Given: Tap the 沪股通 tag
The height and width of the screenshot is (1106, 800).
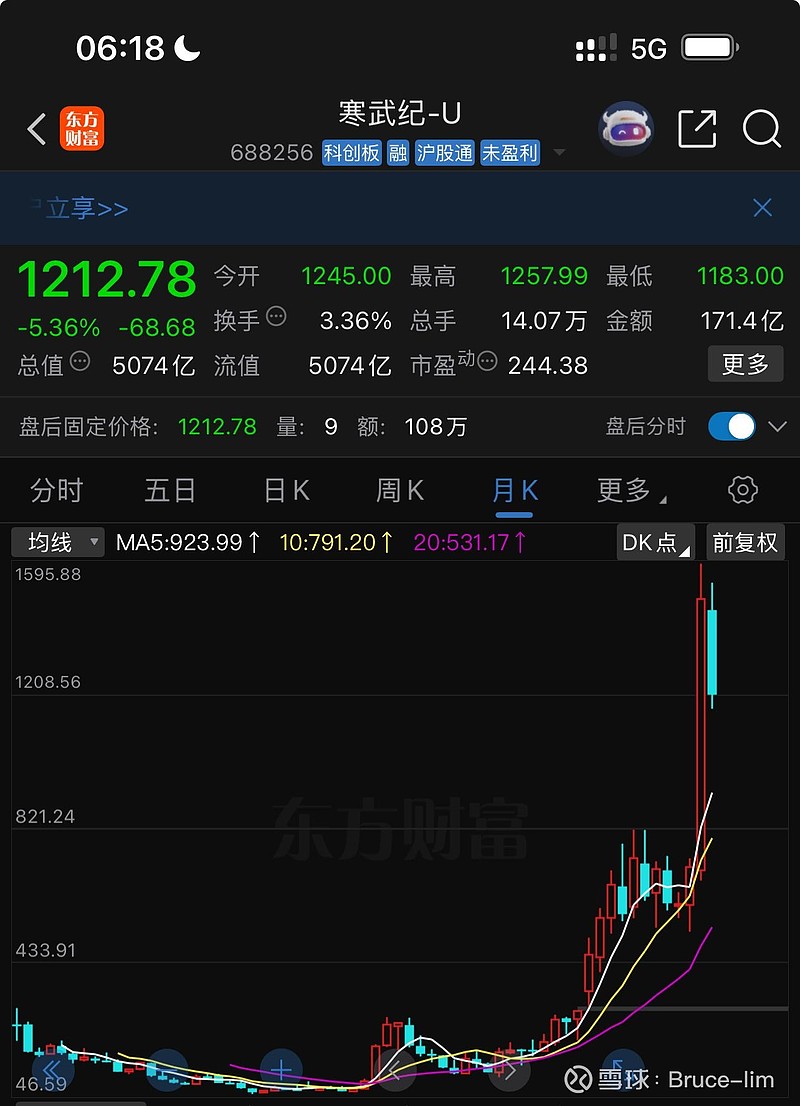Looking at the screenshot, I should [444, 152].
